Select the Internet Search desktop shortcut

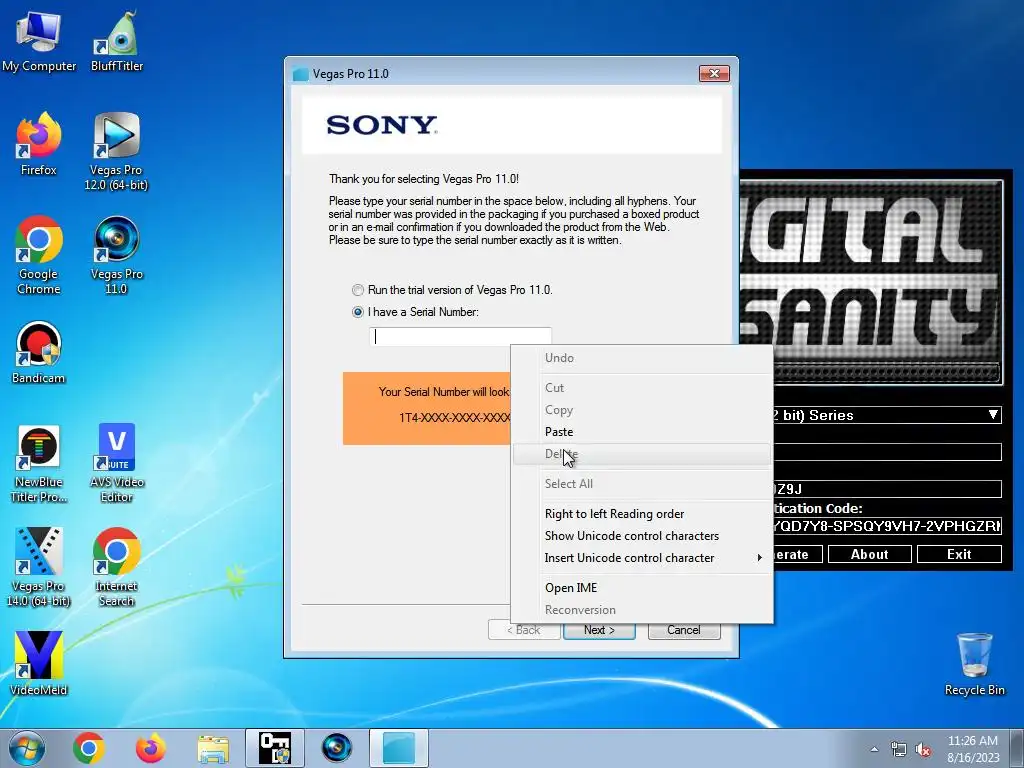click(117, 567)
